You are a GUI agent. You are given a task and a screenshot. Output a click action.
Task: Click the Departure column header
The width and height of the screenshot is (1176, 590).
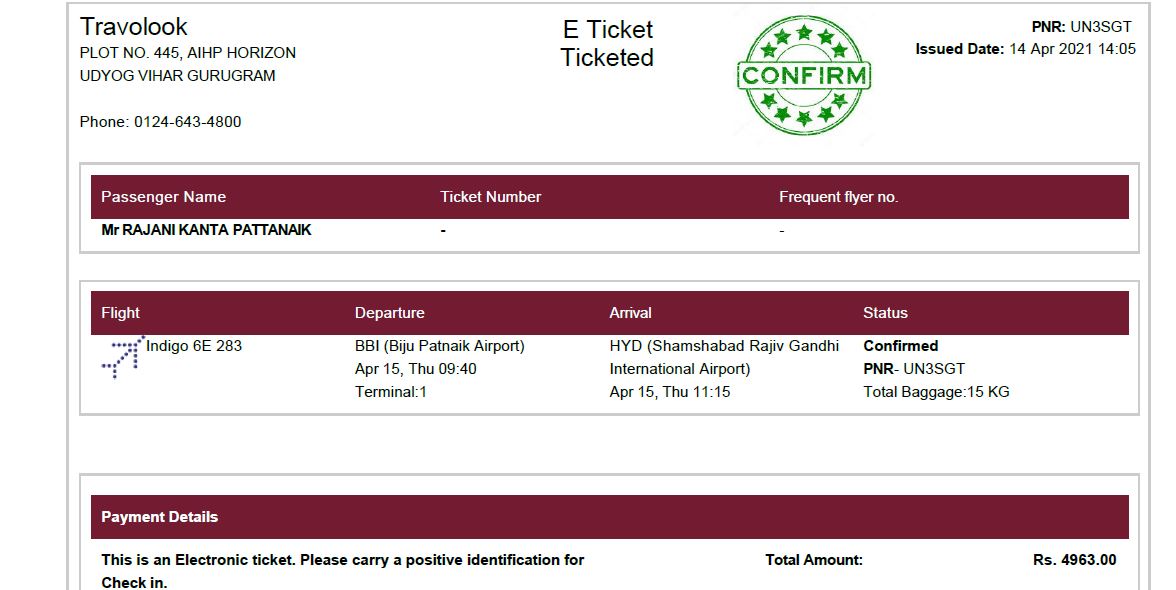[389, 313]
